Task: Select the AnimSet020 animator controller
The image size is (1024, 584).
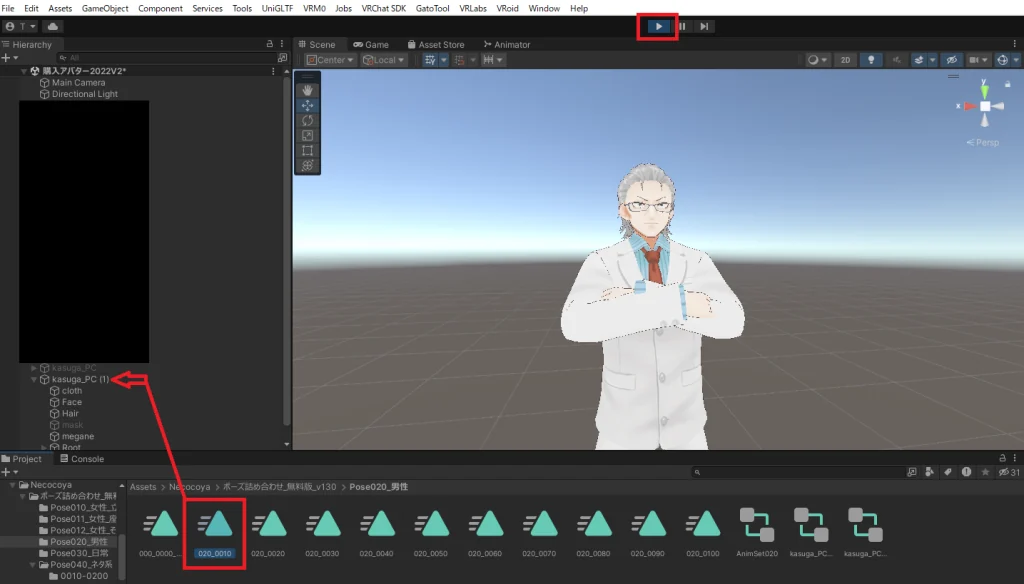Action: (x=757, y=534)
